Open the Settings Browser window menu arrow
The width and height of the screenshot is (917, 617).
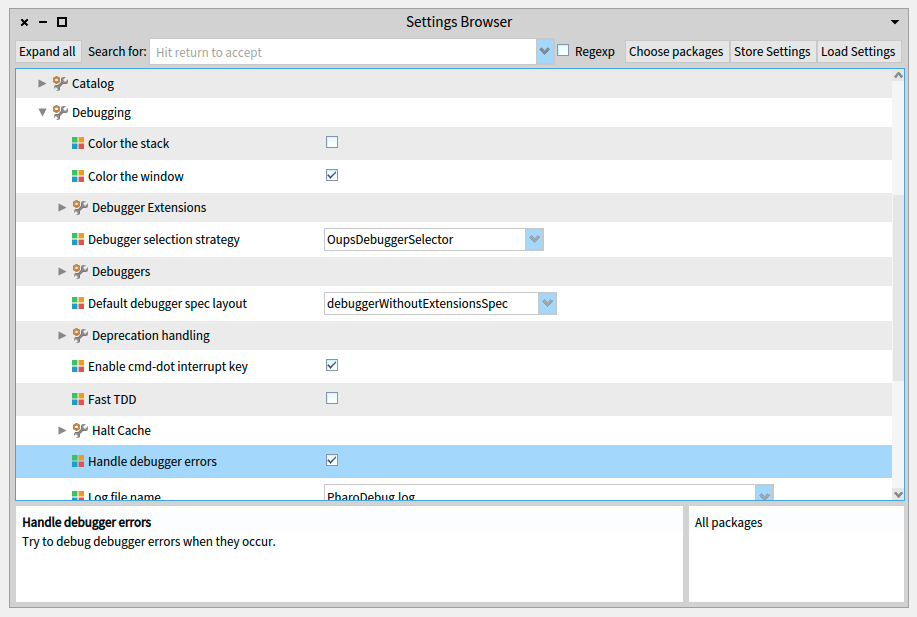point(895,22)
